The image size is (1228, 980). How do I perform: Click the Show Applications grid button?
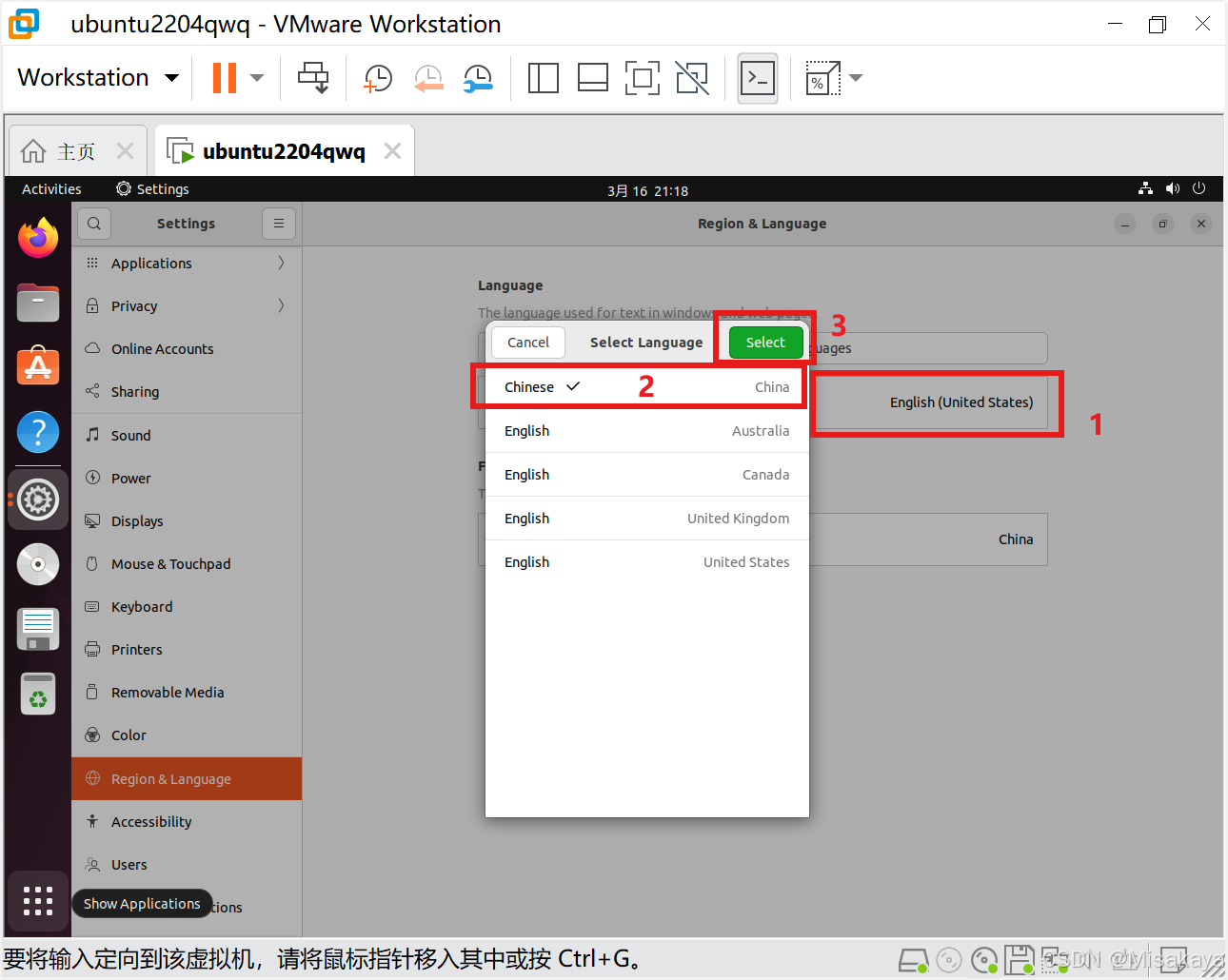(38, 900)
